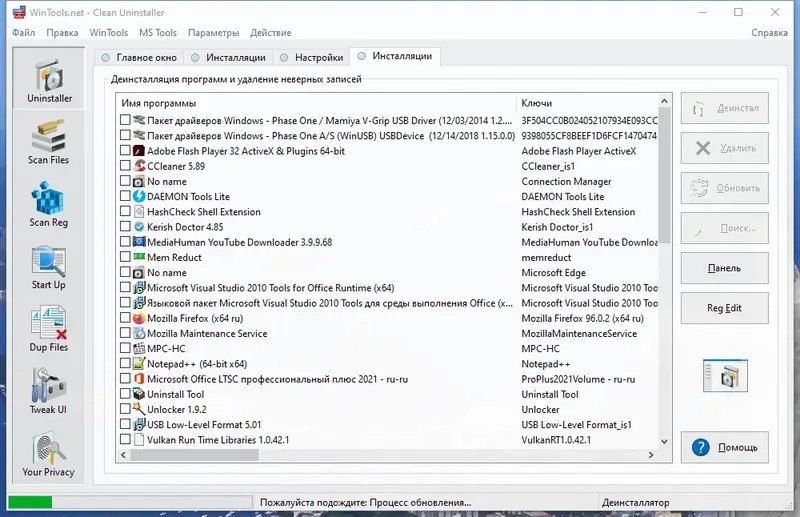Click the Microsoft Office LTSC icon

pos(139,379)
